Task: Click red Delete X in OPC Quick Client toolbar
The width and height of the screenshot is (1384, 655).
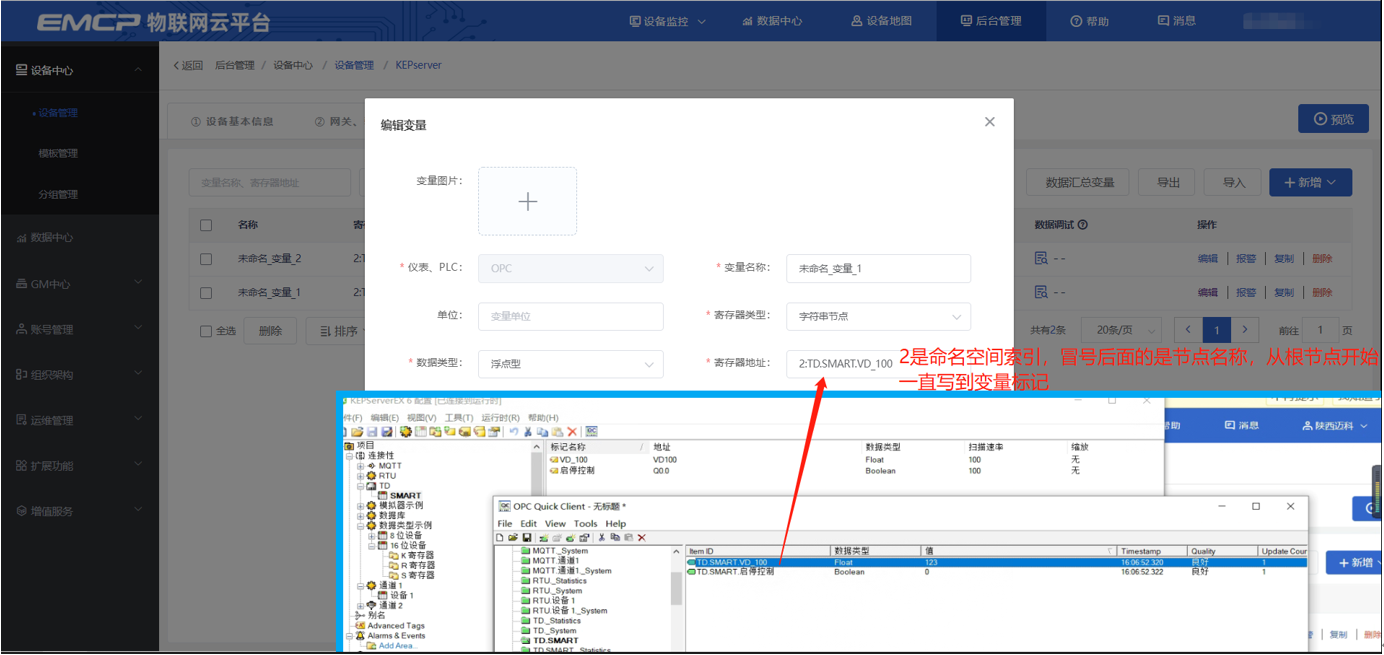Action: click(642, 538)
